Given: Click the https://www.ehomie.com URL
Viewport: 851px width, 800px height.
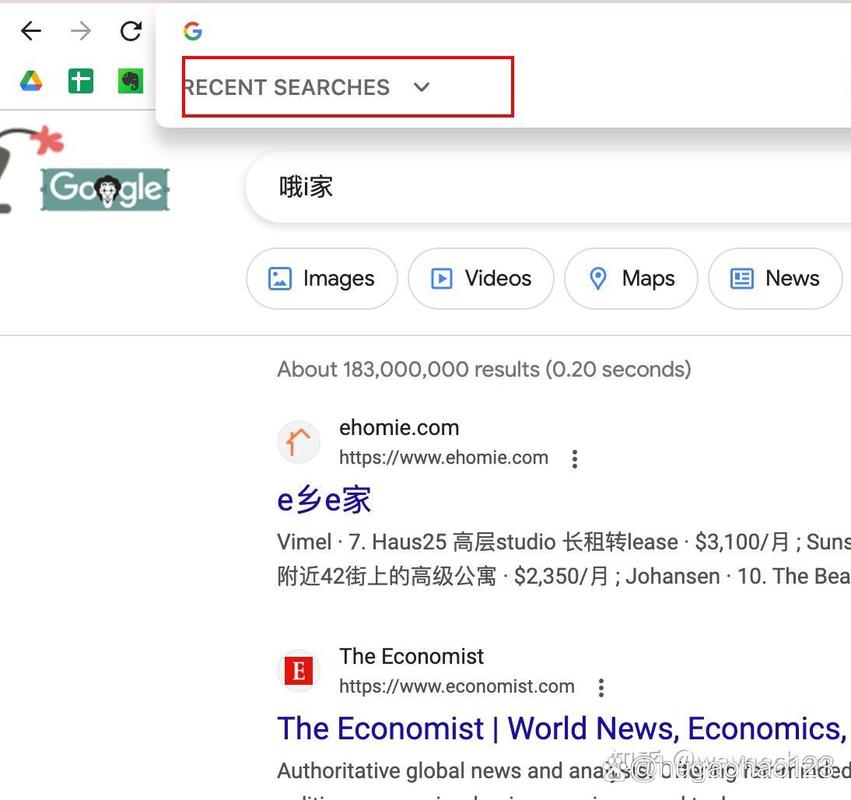Looking at the screenshot, I should pyautogui.click(x=443, y=458).
